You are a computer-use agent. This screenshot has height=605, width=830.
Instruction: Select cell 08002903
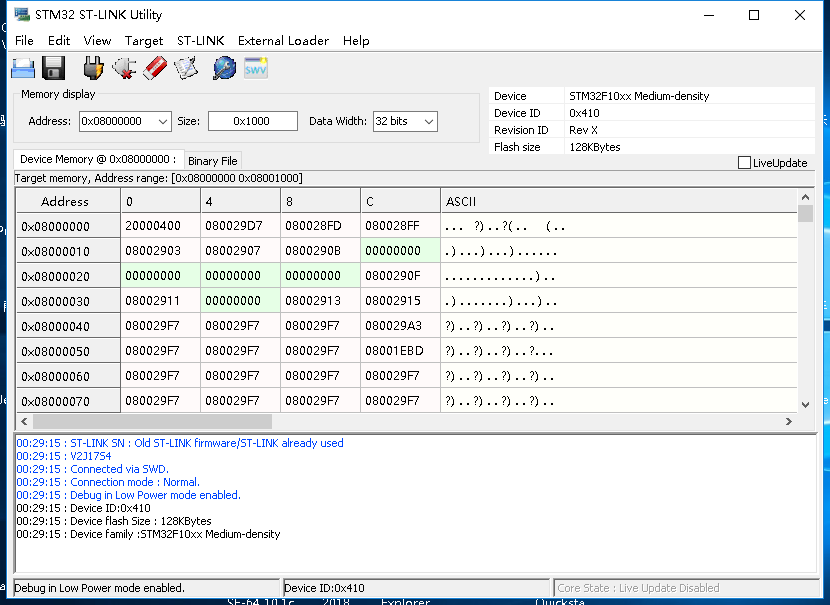pyautogui.click(x=160, y=251)
